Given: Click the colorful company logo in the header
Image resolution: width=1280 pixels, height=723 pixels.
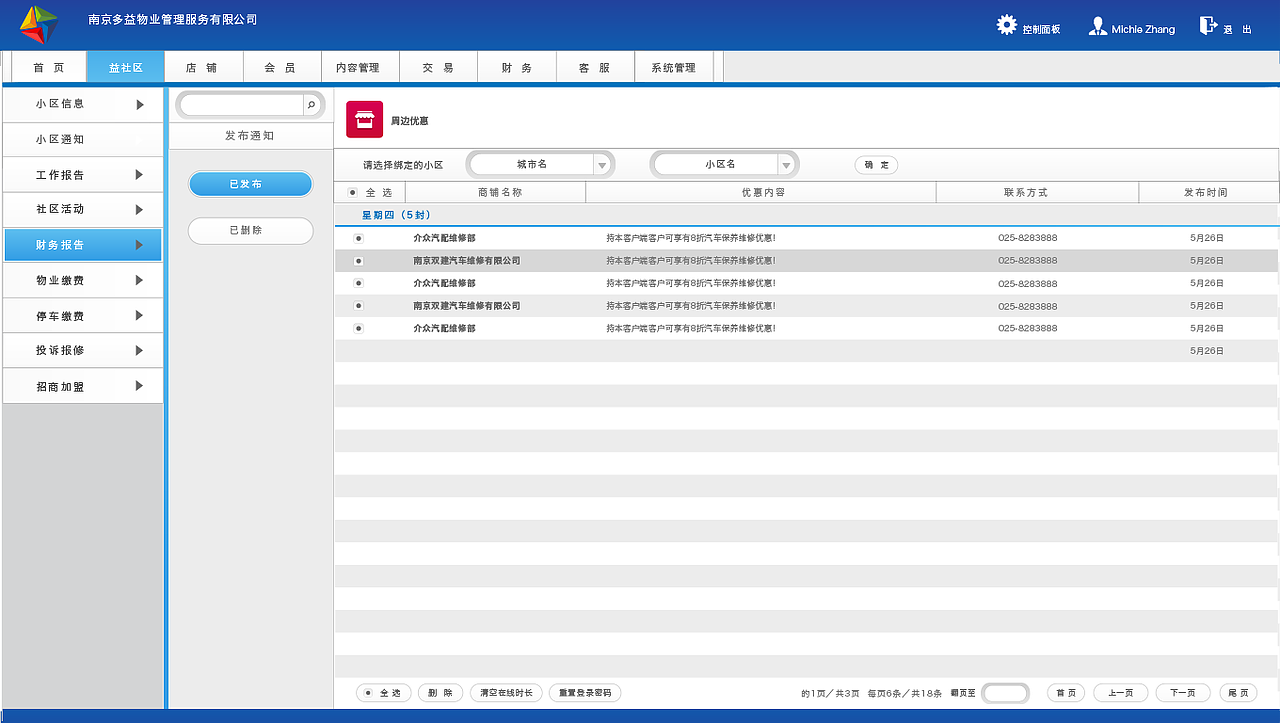Looking at the screenshot, I should click(39, 24).
